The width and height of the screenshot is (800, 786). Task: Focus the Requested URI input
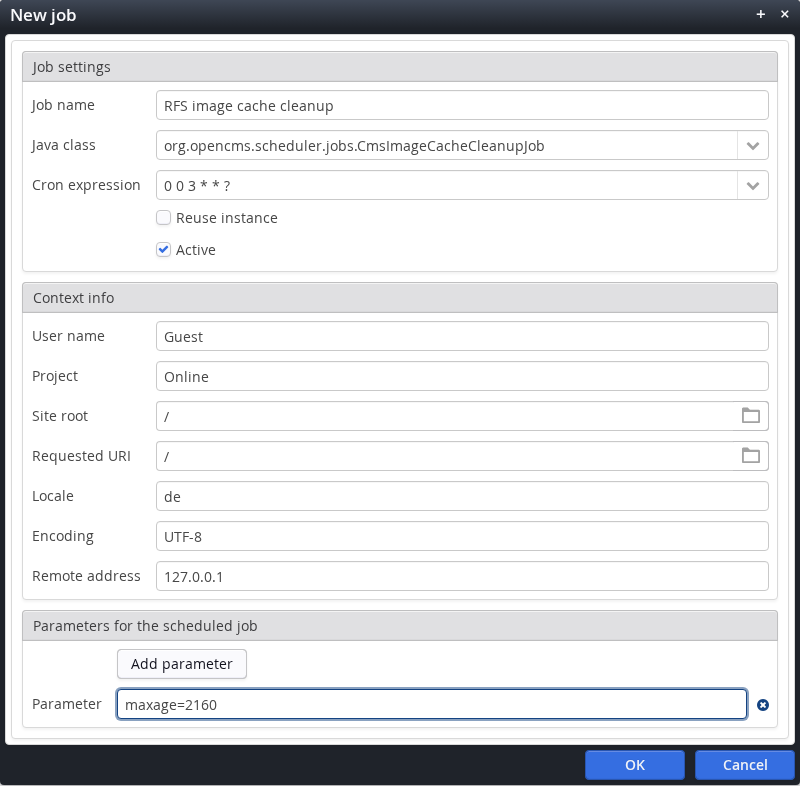pos(445,456)
